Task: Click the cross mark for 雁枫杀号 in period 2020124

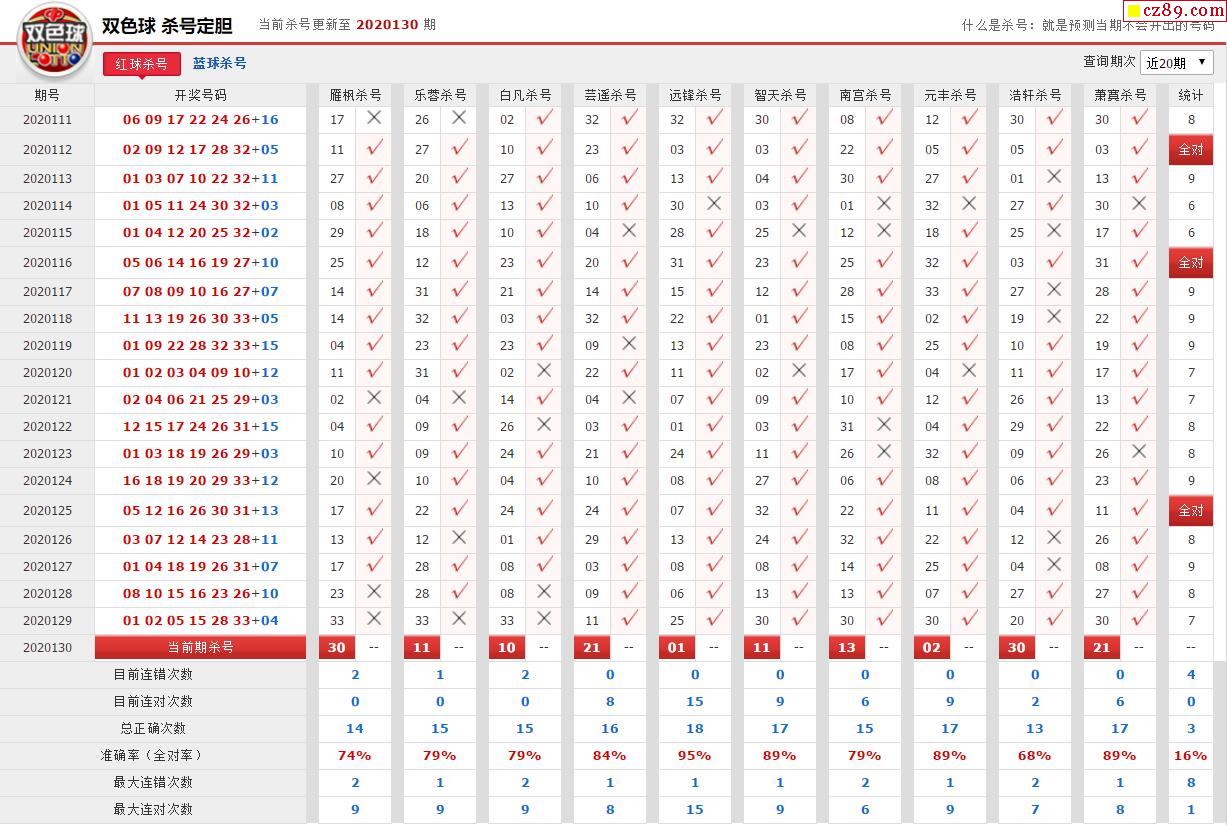Action: (374, 479)
